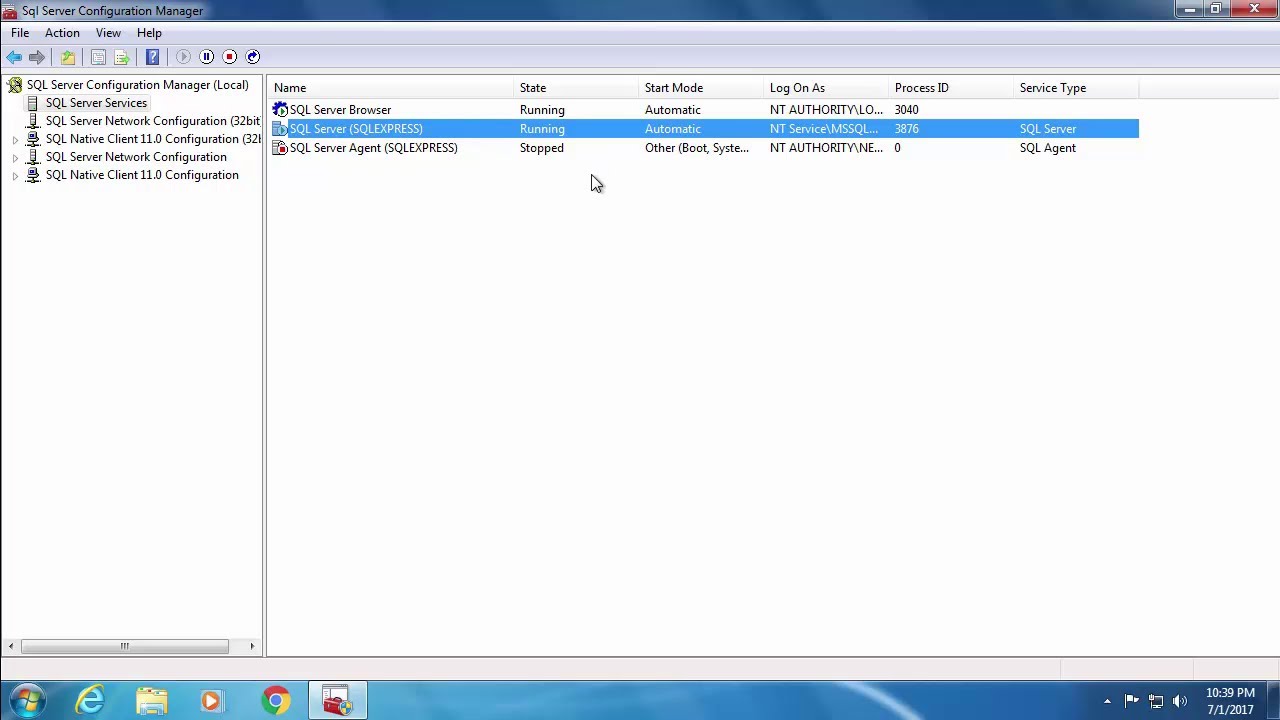Expand the last SQL Native Client 11.0 Configuration node
The width and height of the screenshot is (1280, 720).
pyautogui.click(x=15, y=176)
